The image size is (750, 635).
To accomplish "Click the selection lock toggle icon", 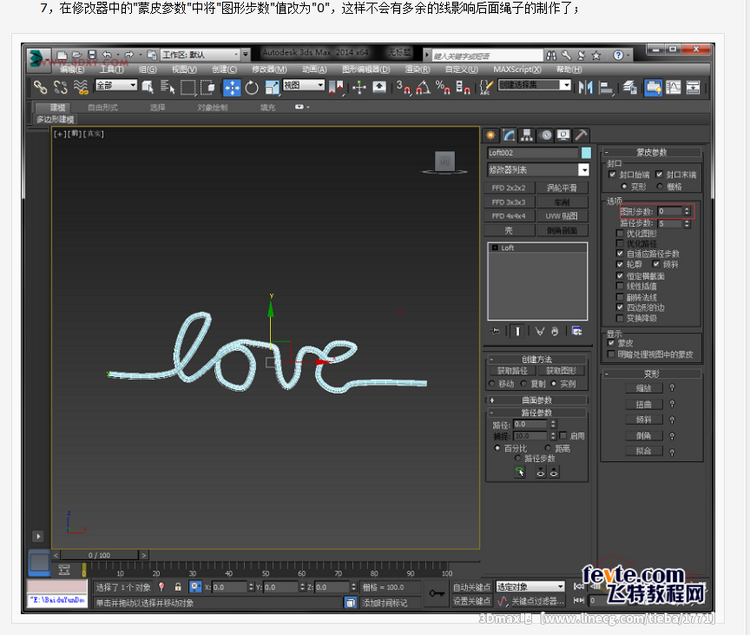I will click(x=178, y=587).
